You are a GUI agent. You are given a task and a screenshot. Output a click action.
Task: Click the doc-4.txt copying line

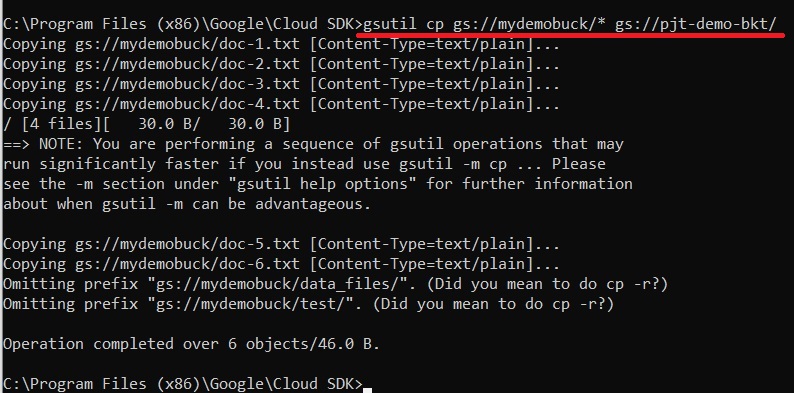tap(281, 104)
